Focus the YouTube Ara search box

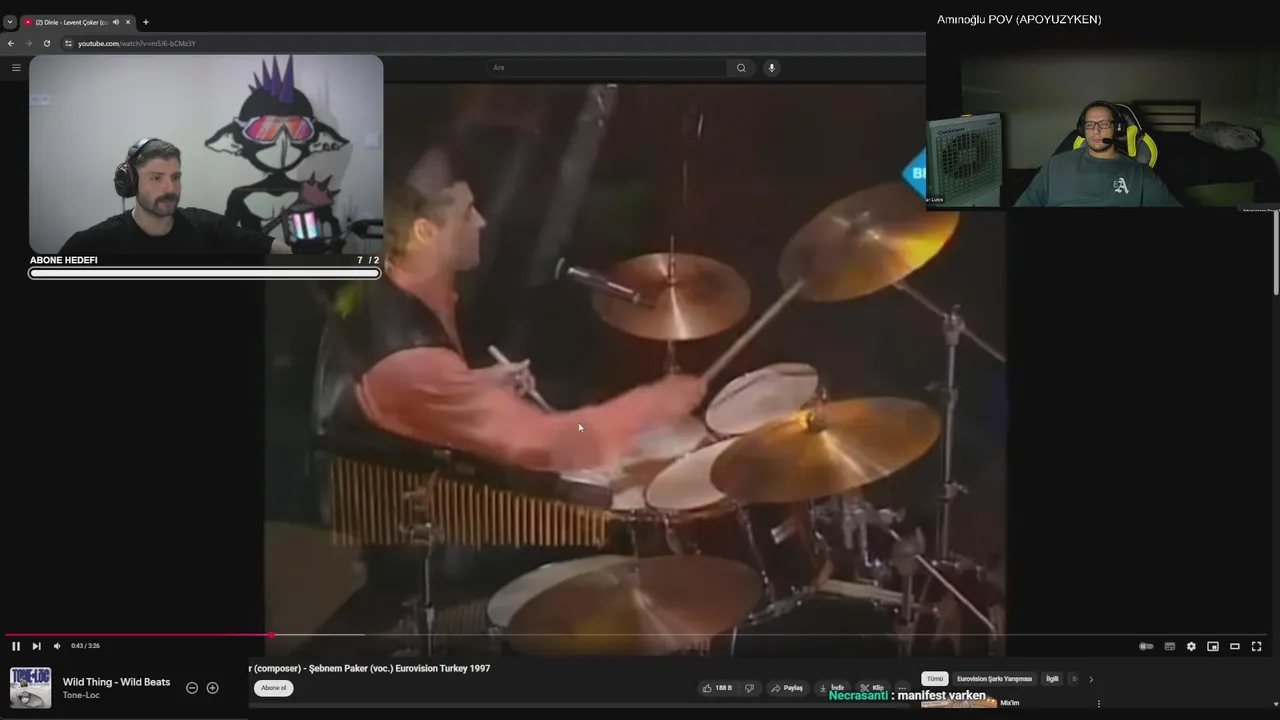click(606, 67)
